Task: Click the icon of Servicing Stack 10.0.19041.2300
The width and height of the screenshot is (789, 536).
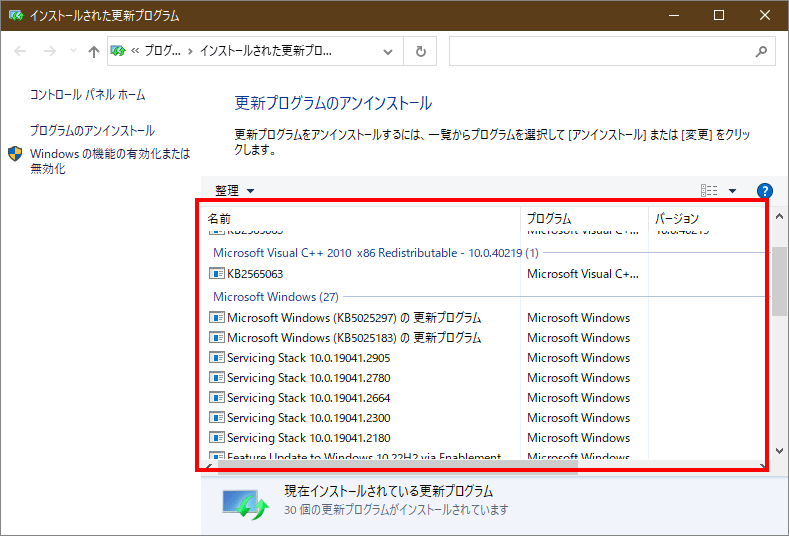Action: click(216, 418)
